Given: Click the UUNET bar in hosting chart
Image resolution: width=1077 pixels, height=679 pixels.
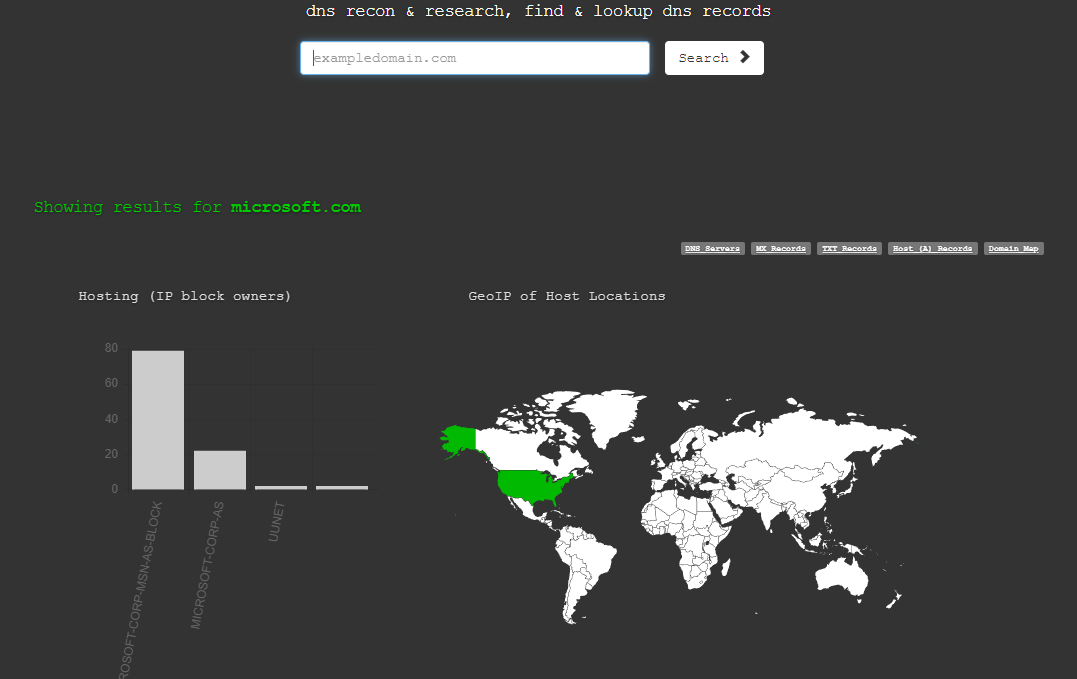Looking at the screenshot, I should pyautogui.click(x=281, y=487).
